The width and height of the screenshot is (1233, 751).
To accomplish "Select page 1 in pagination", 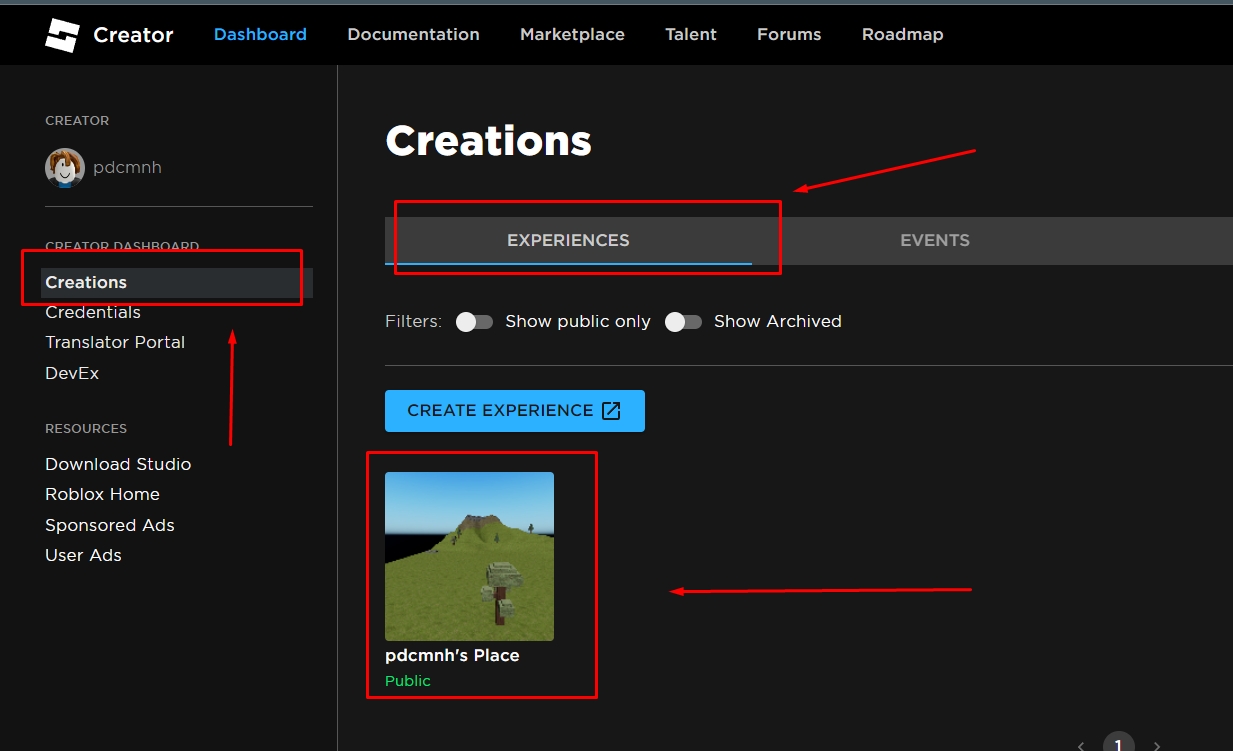I will pos(1118,744).
